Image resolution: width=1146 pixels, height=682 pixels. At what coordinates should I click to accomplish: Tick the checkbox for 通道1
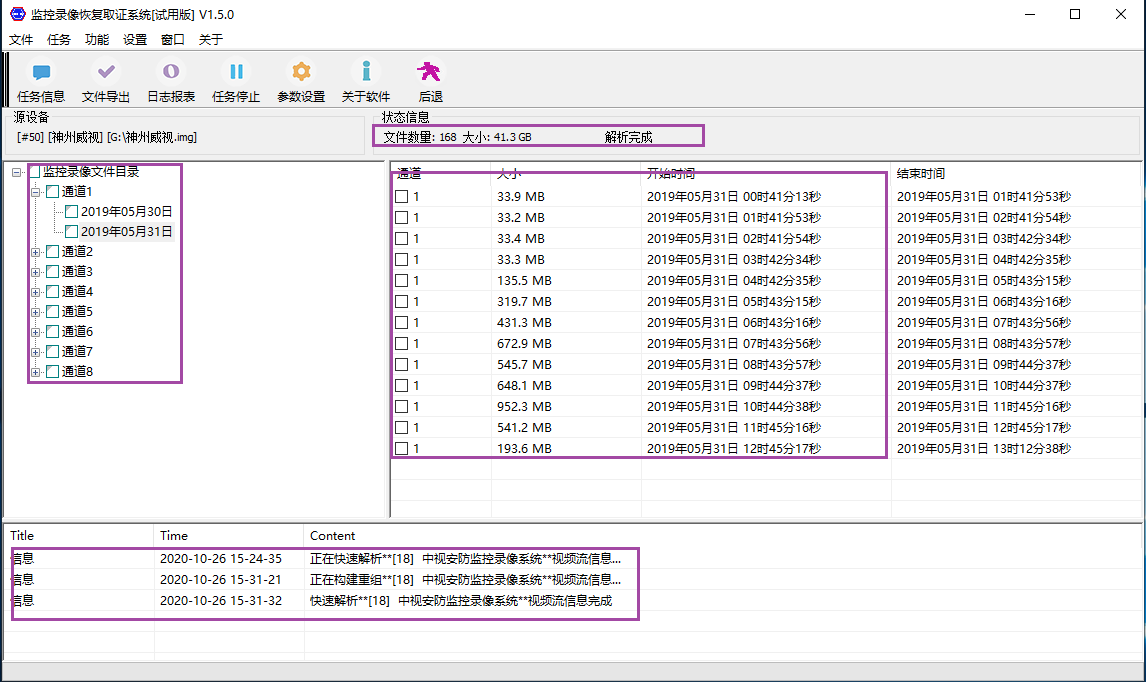click(52, 192)
